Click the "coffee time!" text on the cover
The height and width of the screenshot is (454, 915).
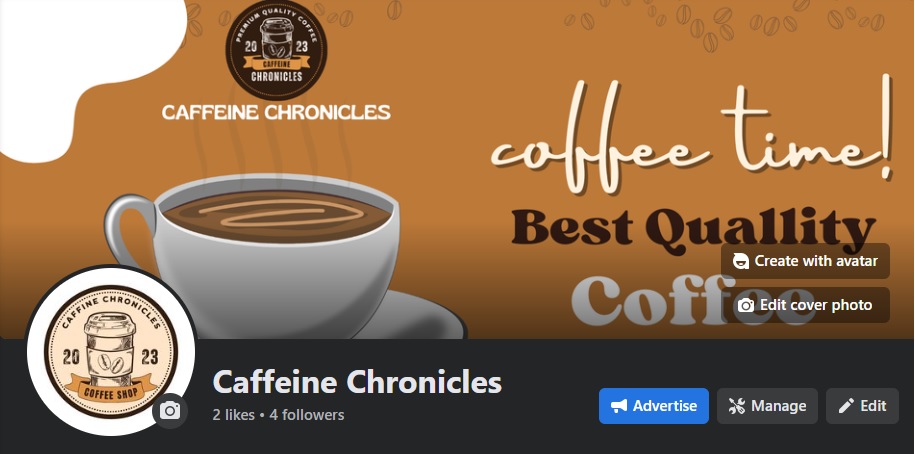tap(692, 137)
